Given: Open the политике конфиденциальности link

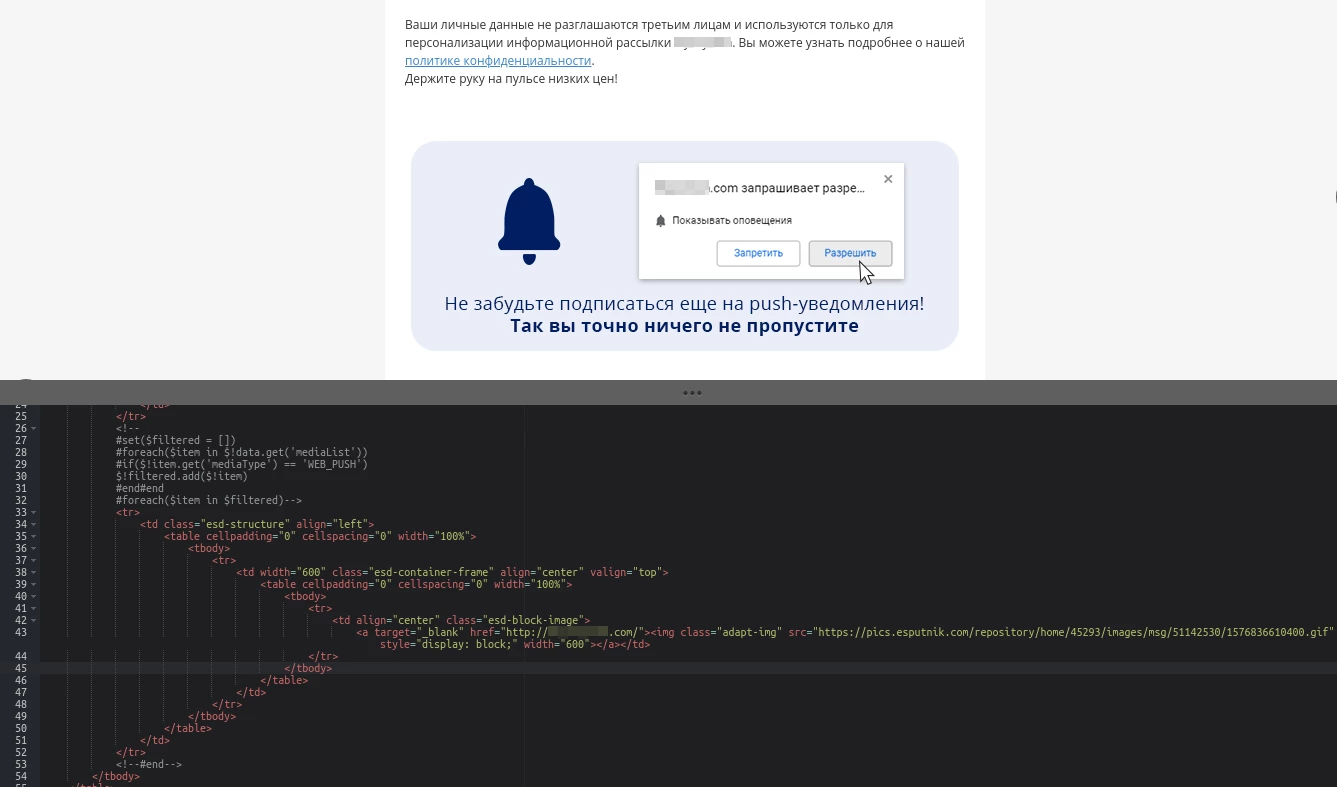Looking at the screenshot, I should pyautogui.click(x=498, y=61).
